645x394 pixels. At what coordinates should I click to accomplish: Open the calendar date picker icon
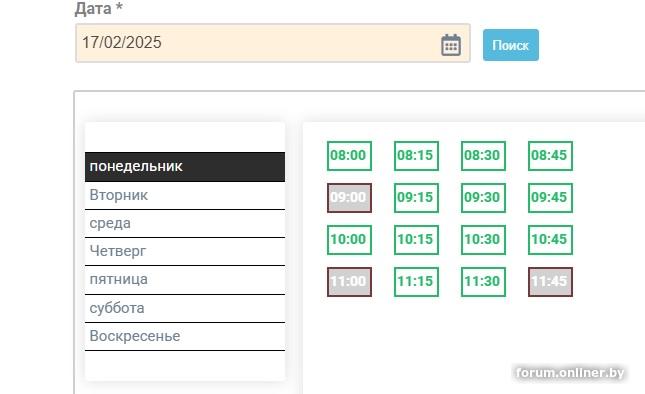[451, 44]
